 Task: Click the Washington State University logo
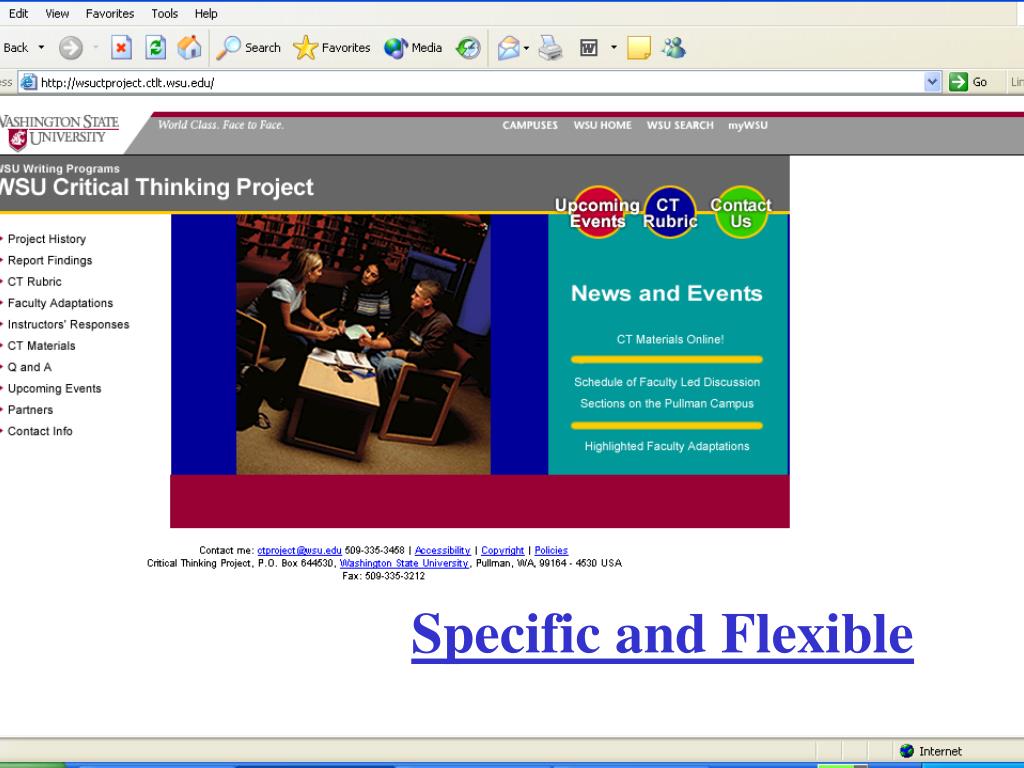click(59, 133)
